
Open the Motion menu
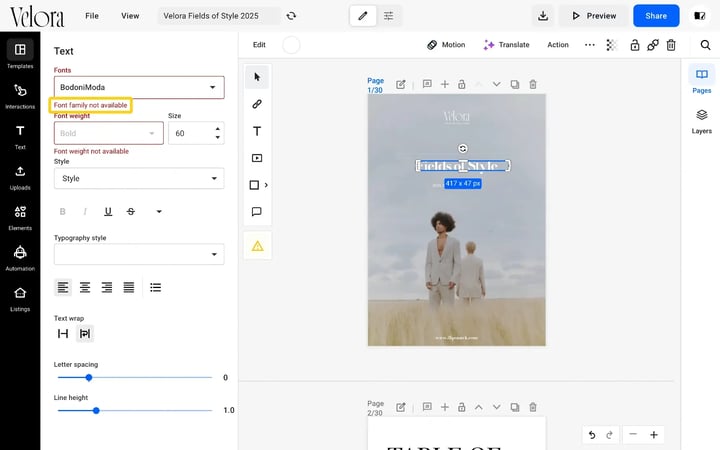click(x=446, y=45)
